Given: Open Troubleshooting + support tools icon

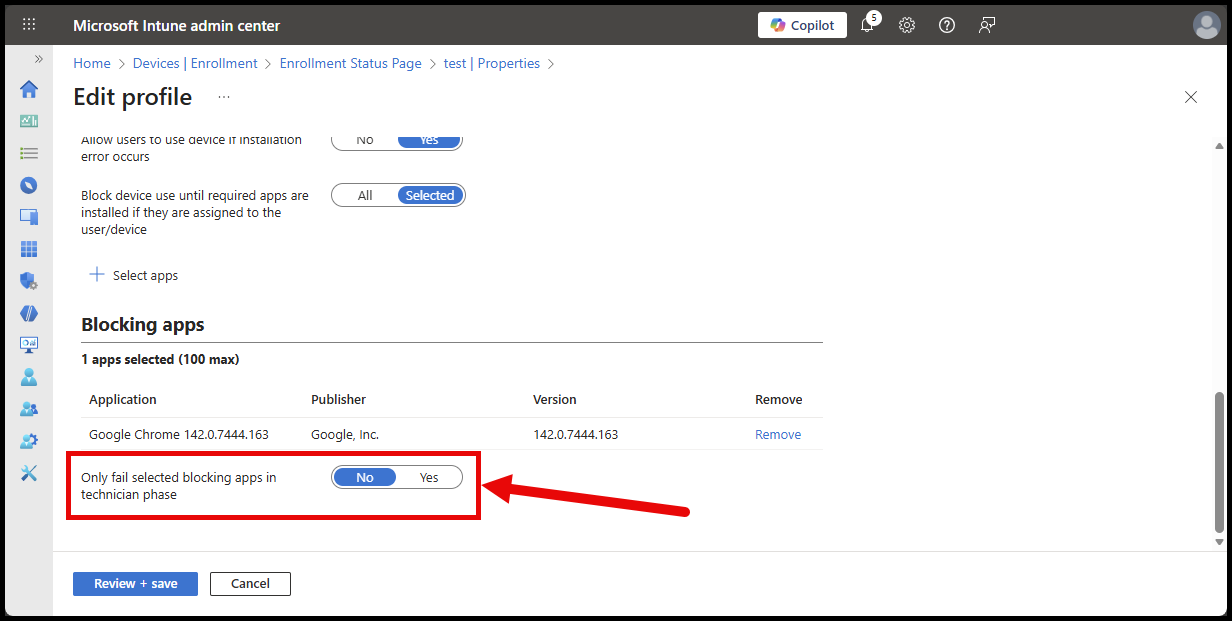Looking at the screenshot, I should coord(29,473).
